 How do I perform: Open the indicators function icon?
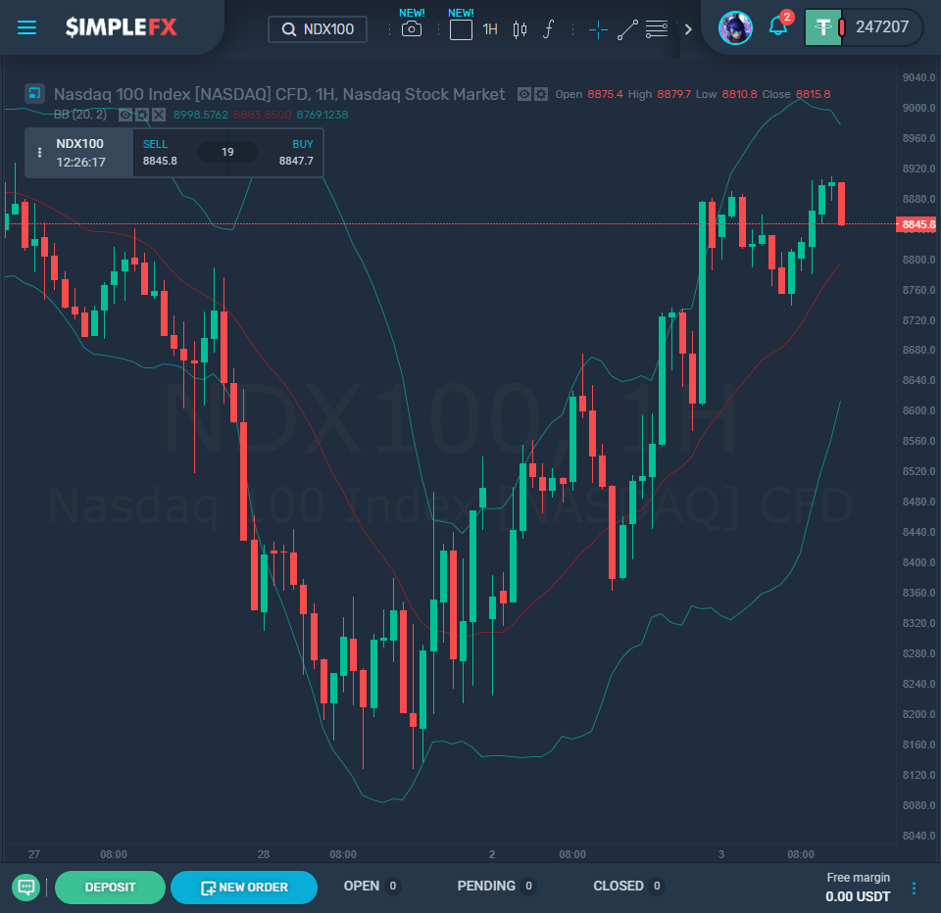[549, 29]
